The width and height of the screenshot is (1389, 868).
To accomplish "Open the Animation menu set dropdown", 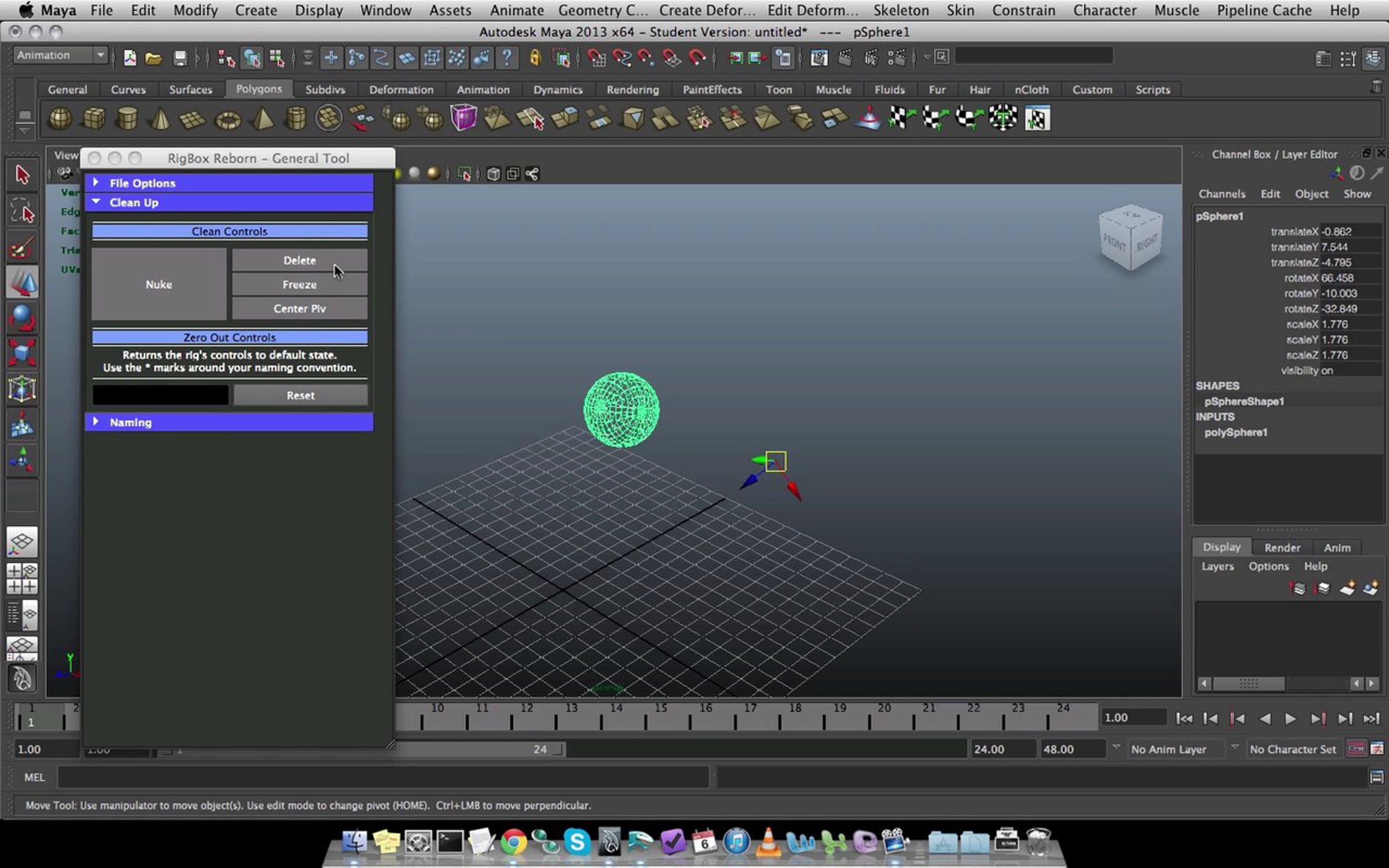I will click(x=61, y=56).
